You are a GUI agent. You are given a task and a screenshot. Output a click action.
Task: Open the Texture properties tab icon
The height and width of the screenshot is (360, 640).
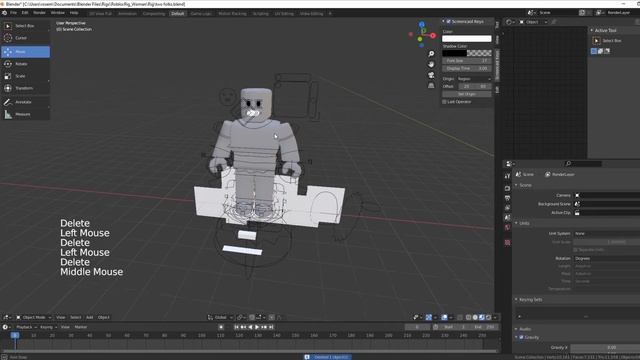click(x=507, y=243)
